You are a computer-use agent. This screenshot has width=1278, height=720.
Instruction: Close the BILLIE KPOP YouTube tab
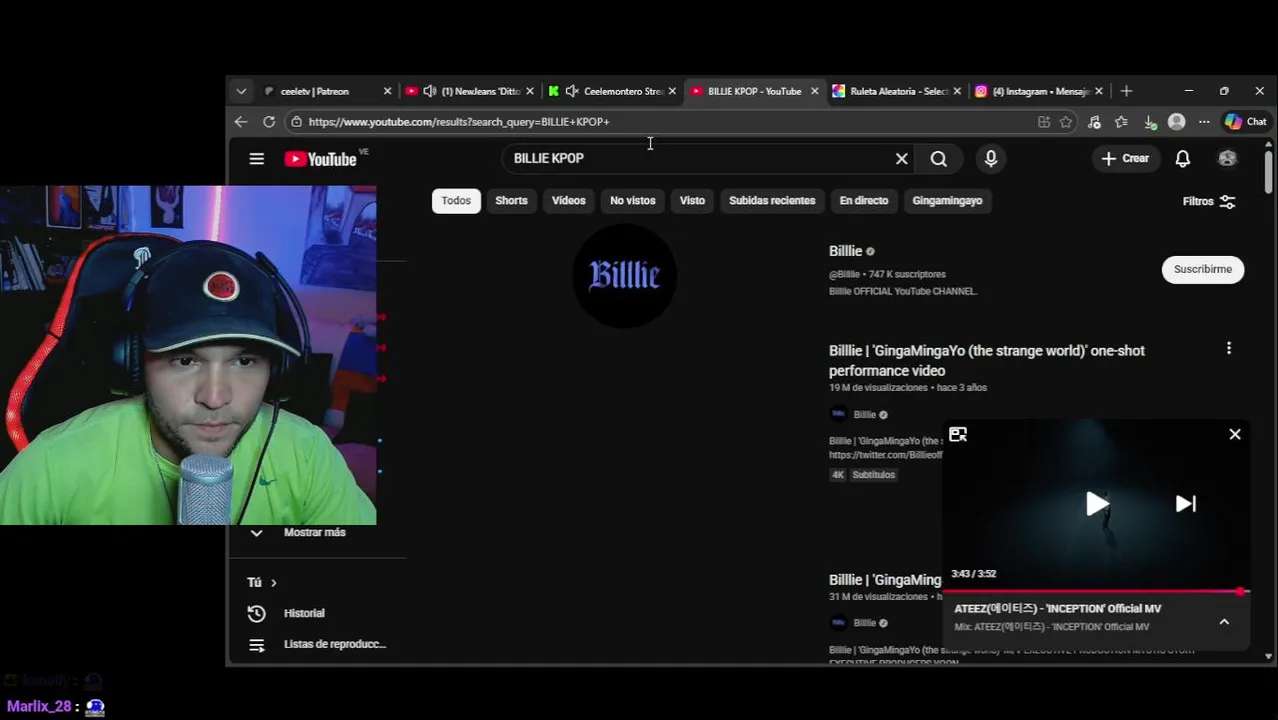click(x=814, y=91)
